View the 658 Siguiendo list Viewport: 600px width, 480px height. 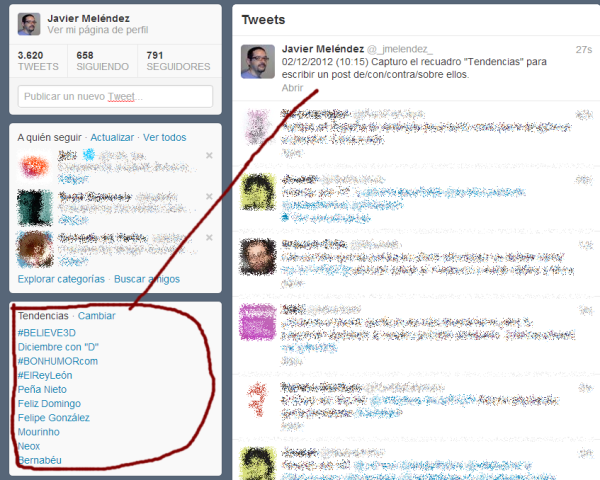tap(102, 61)
